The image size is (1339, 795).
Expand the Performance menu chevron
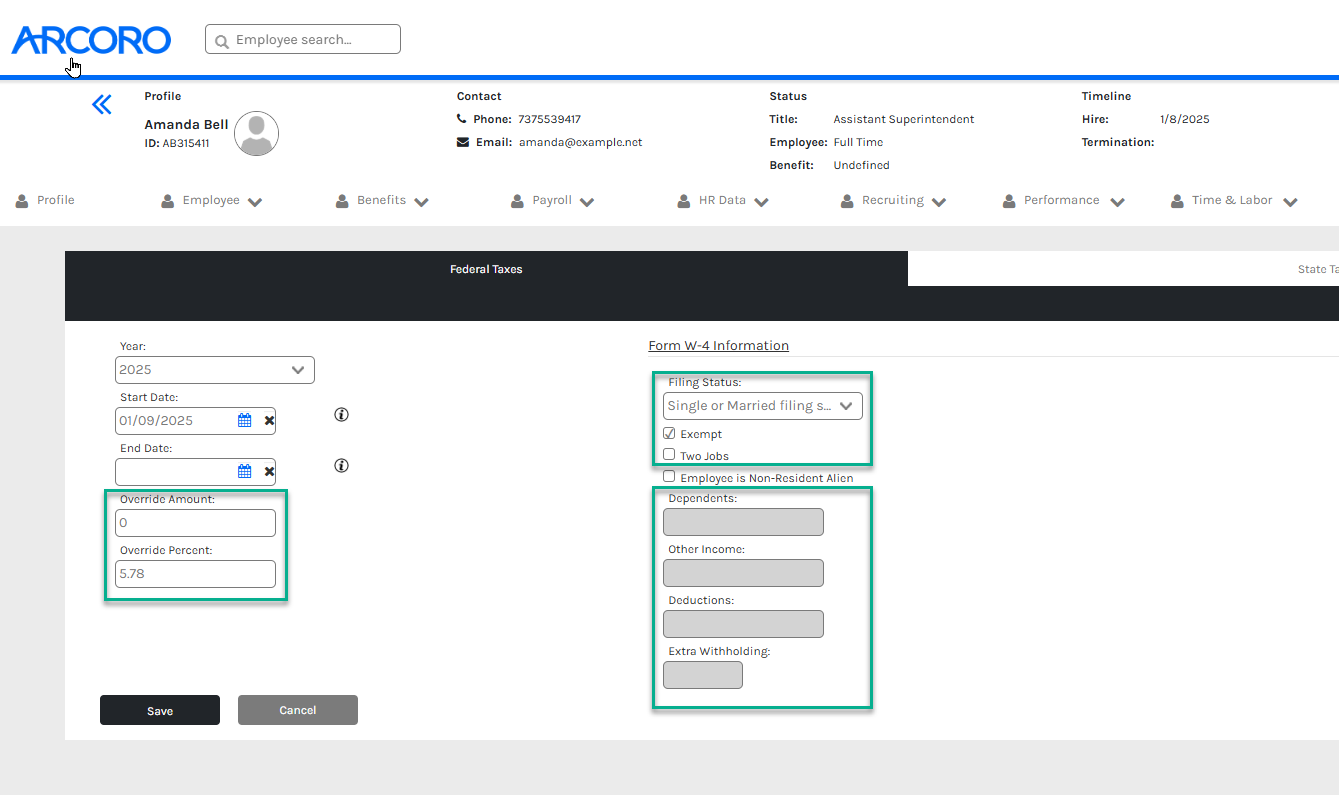tap(1117, 202)
